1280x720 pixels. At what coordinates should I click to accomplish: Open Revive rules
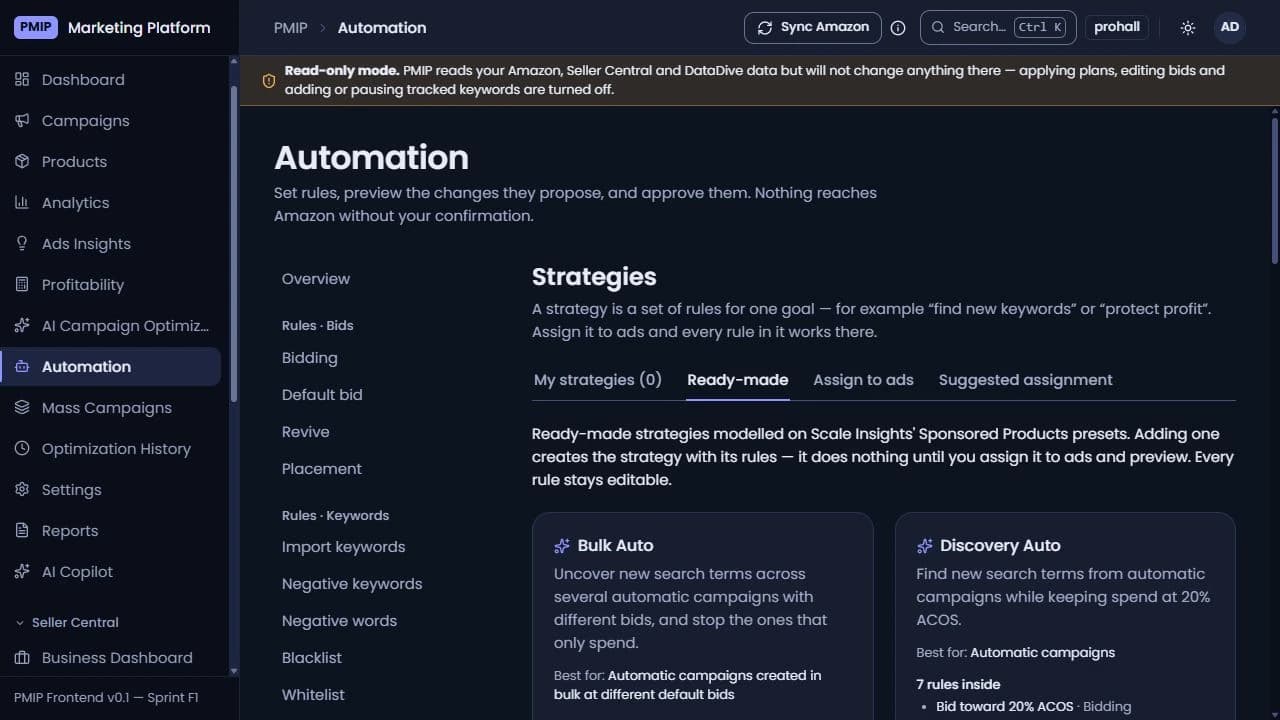[306, 432]
